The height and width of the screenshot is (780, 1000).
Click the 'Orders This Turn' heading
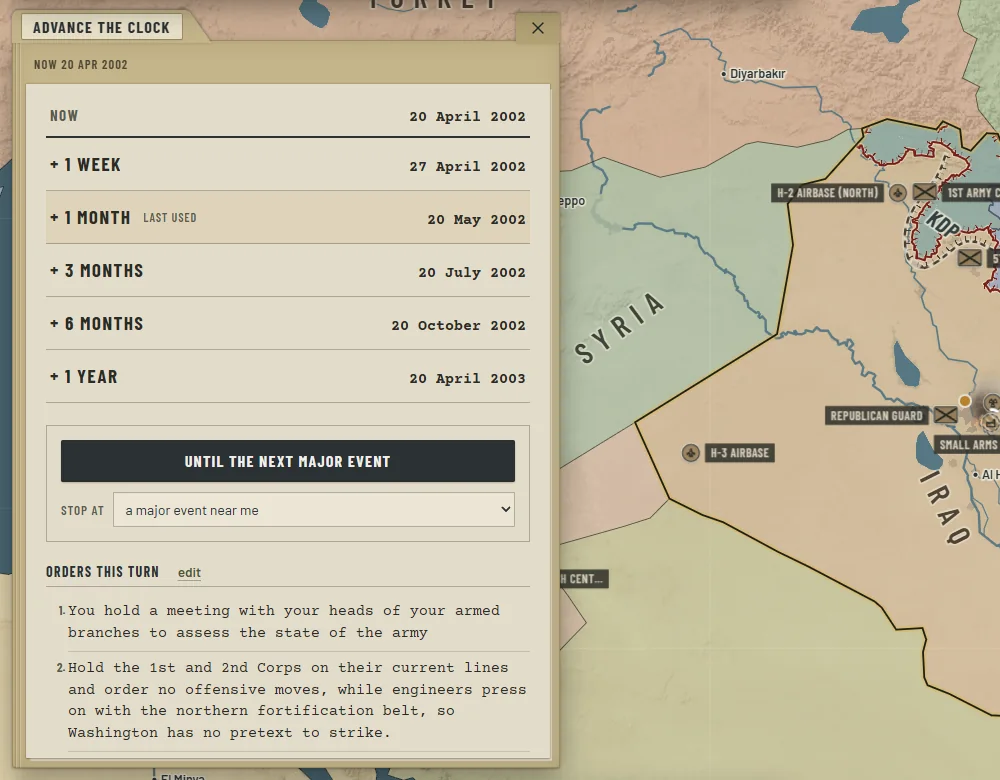tap(102, 571)
